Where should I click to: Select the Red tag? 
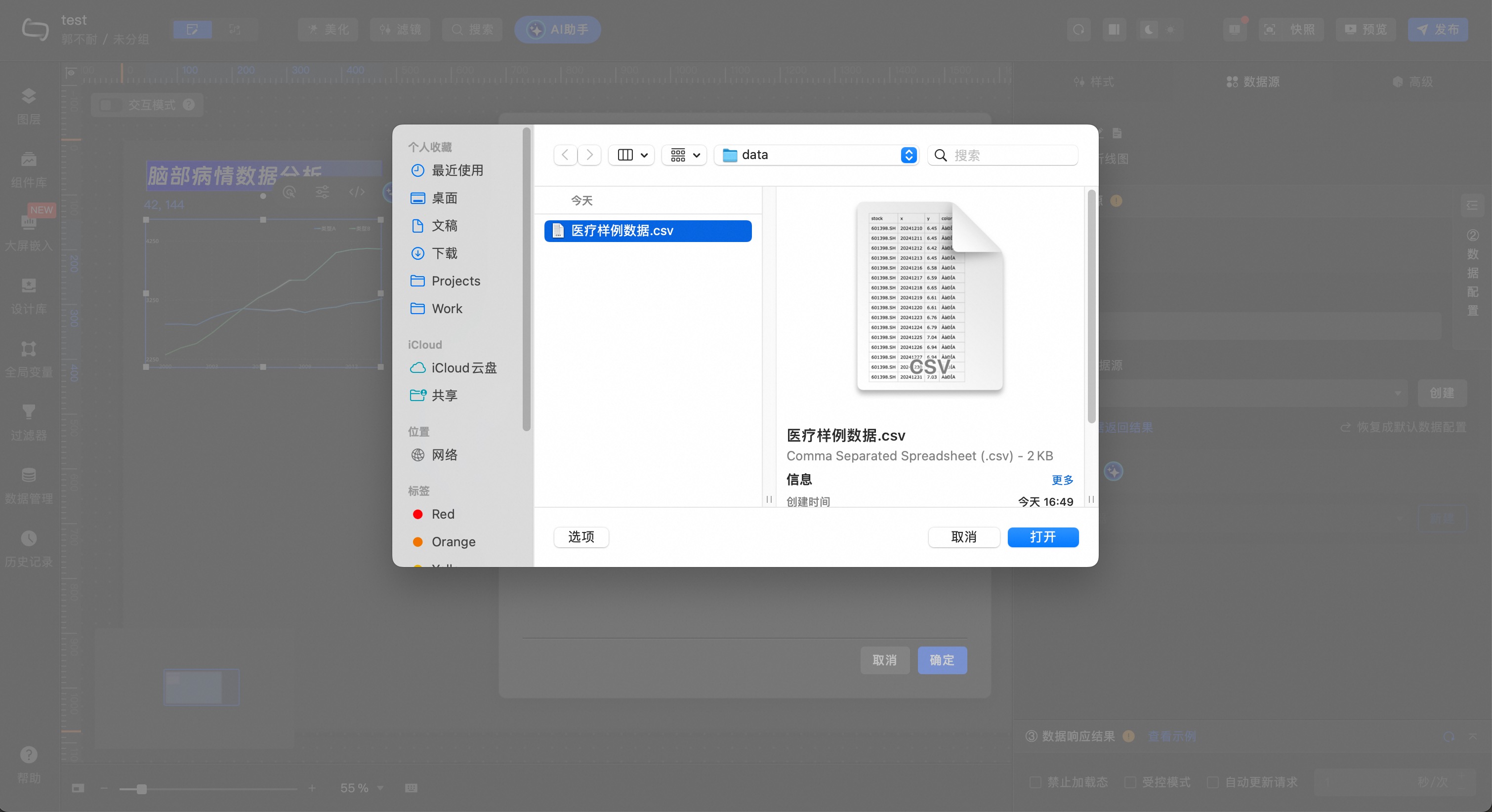[443, 514]
